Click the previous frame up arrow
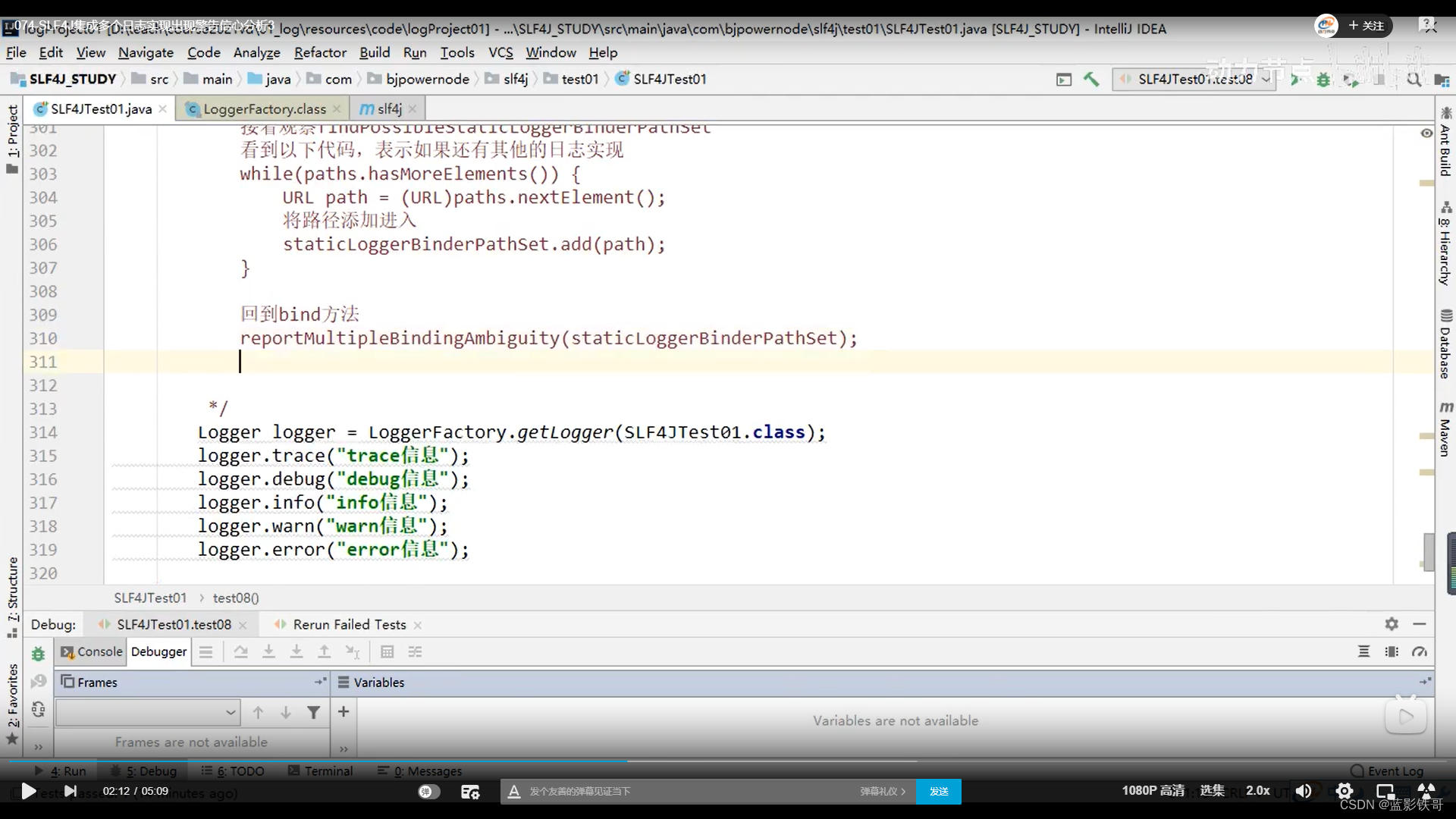 pyautogui.click(x=258, y=712)
